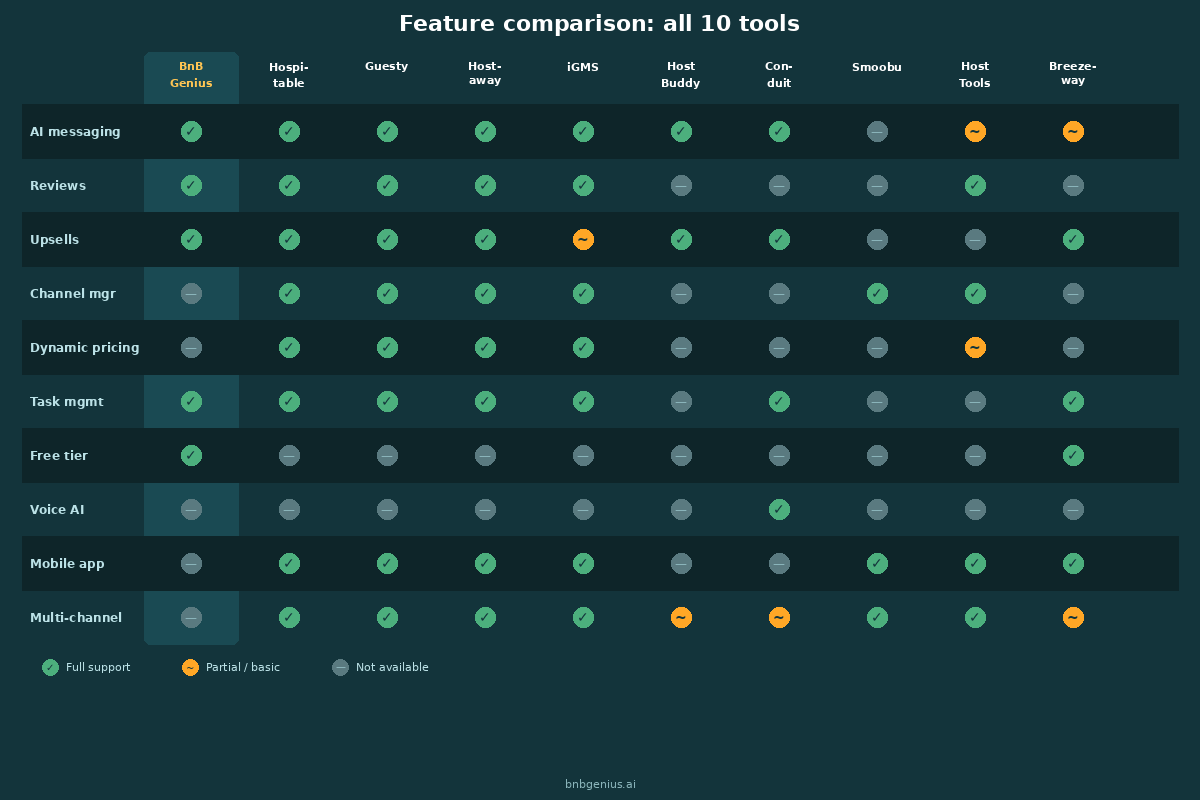Click the Dynamic pricing checkmark for Hospitable

[x=289, y=347]
